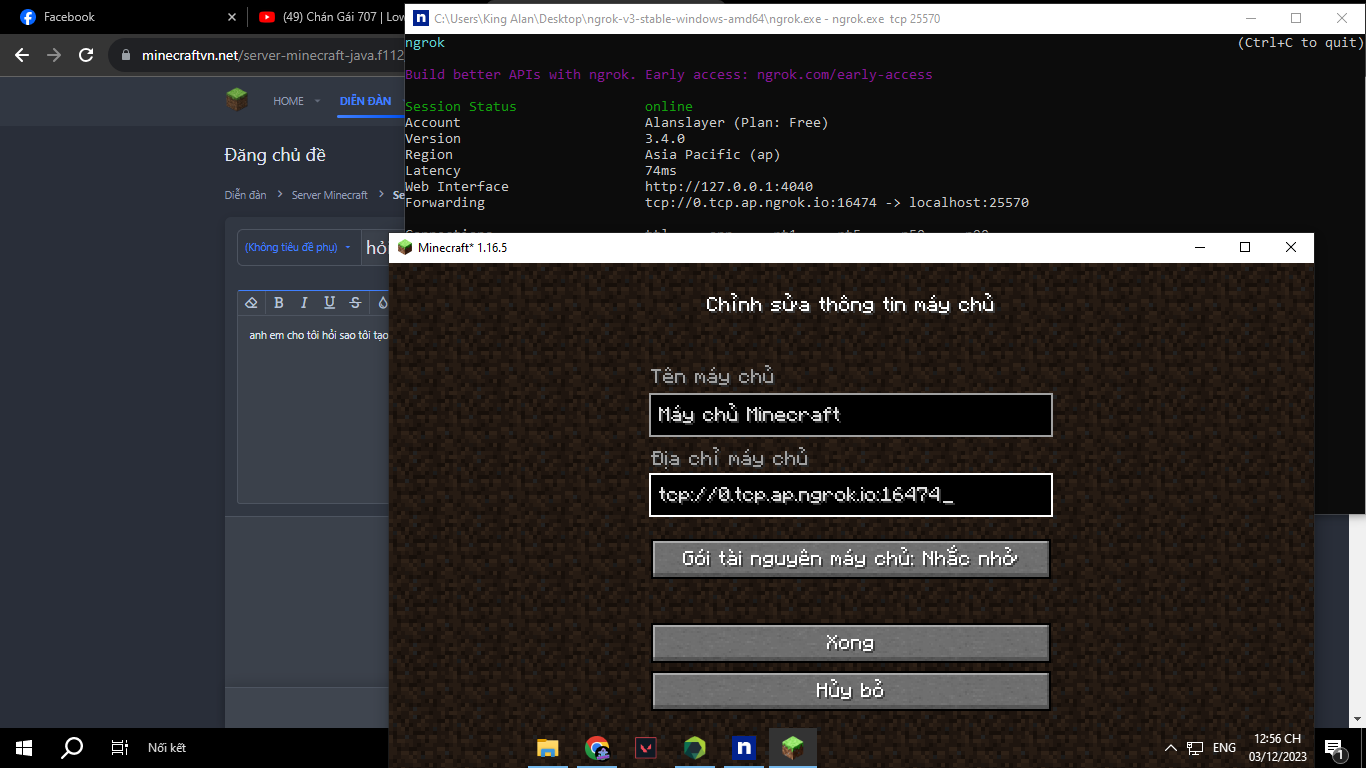This screenshot has width=1366, height=768.
Task: Click the eraser remove formatting icon
Action: (x=252, y=303)
